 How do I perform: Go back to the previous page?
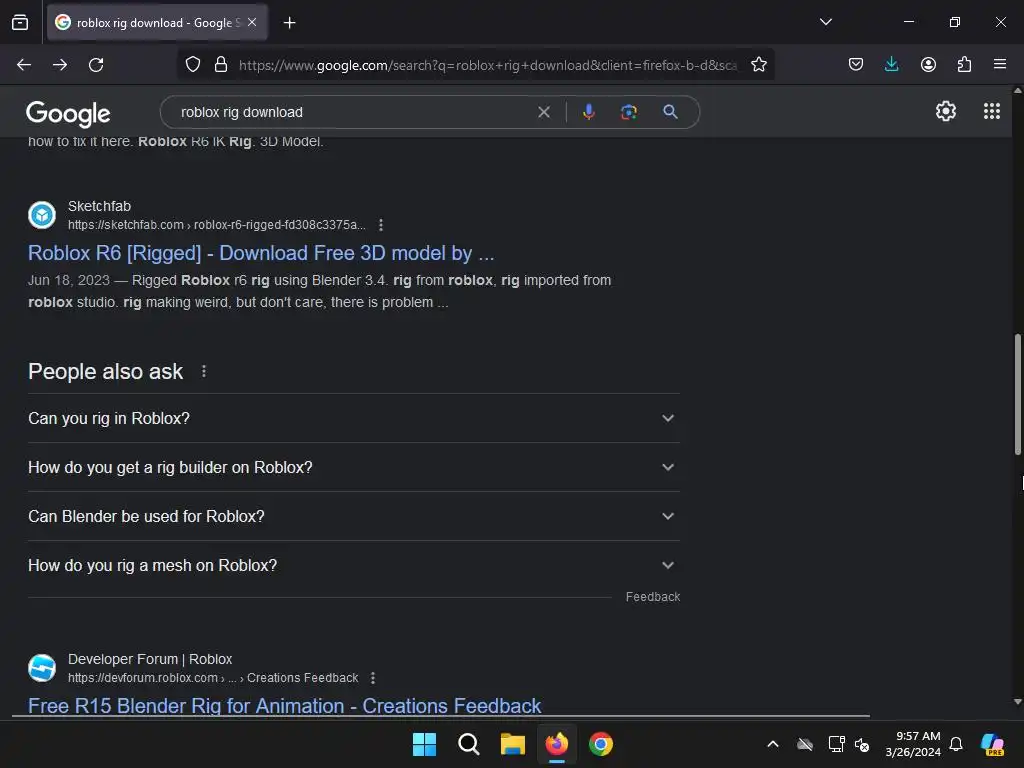click(x=24, y=65)
